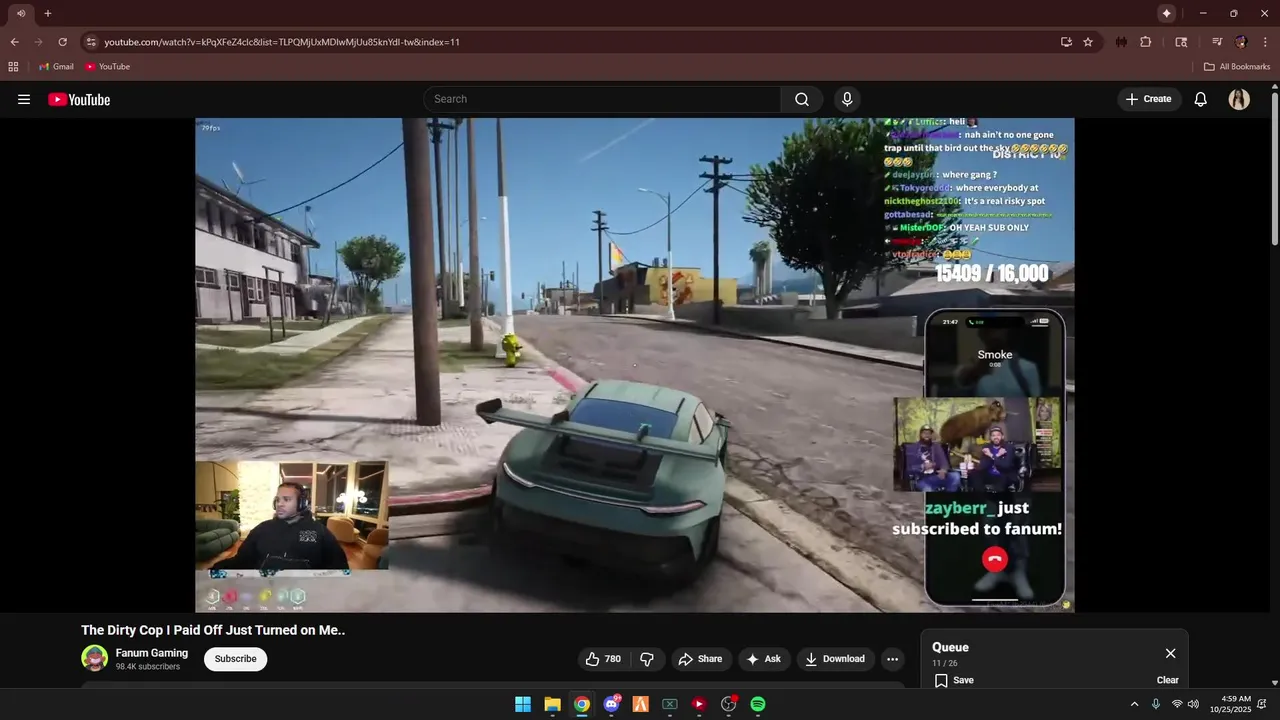Dislike this video
The image size is (1280, 720).
click(647, 659)
